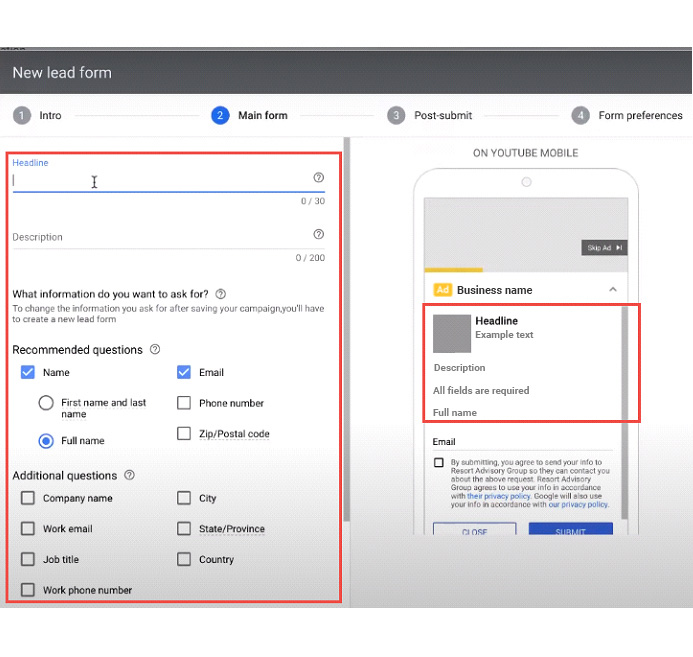Click the SUBMIT button in preview
The width and height of the screenshot is (693, 657).
coord(571,529)
